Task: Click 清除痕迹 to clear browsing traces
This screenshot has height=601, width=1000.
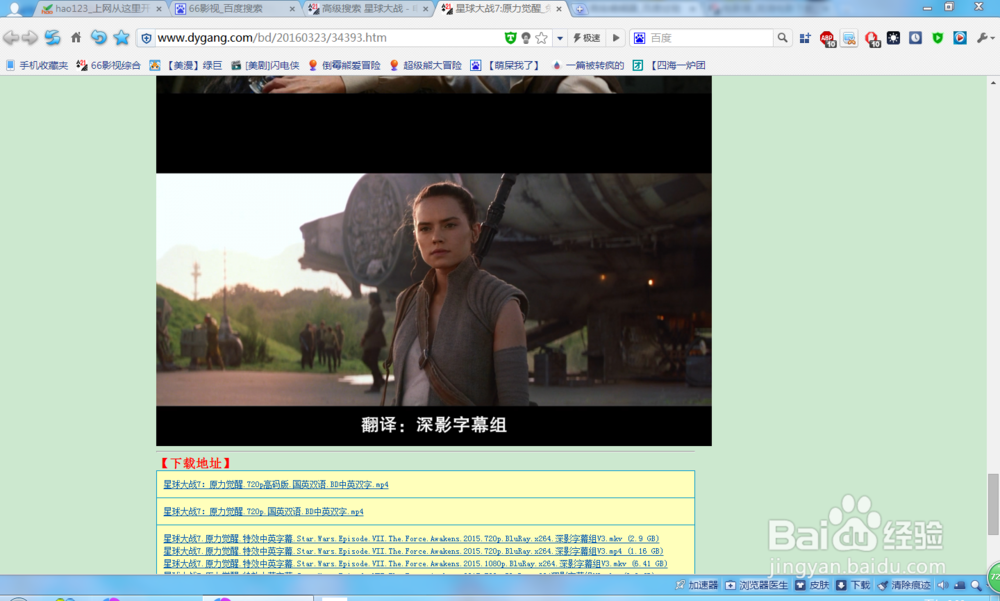Action: coord(904,585)
